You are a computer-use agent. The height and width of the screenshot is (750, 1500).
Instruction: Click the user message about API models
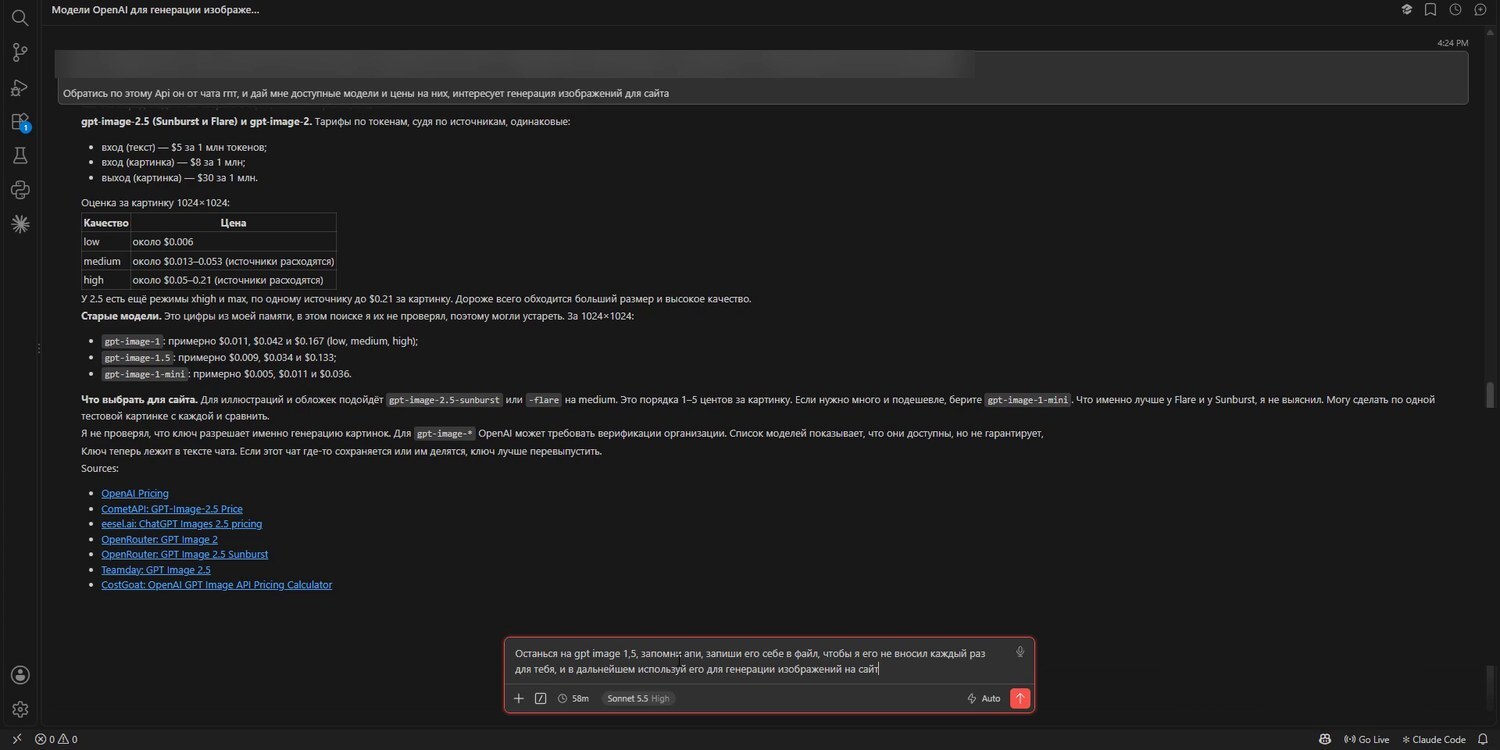(762, 78)
